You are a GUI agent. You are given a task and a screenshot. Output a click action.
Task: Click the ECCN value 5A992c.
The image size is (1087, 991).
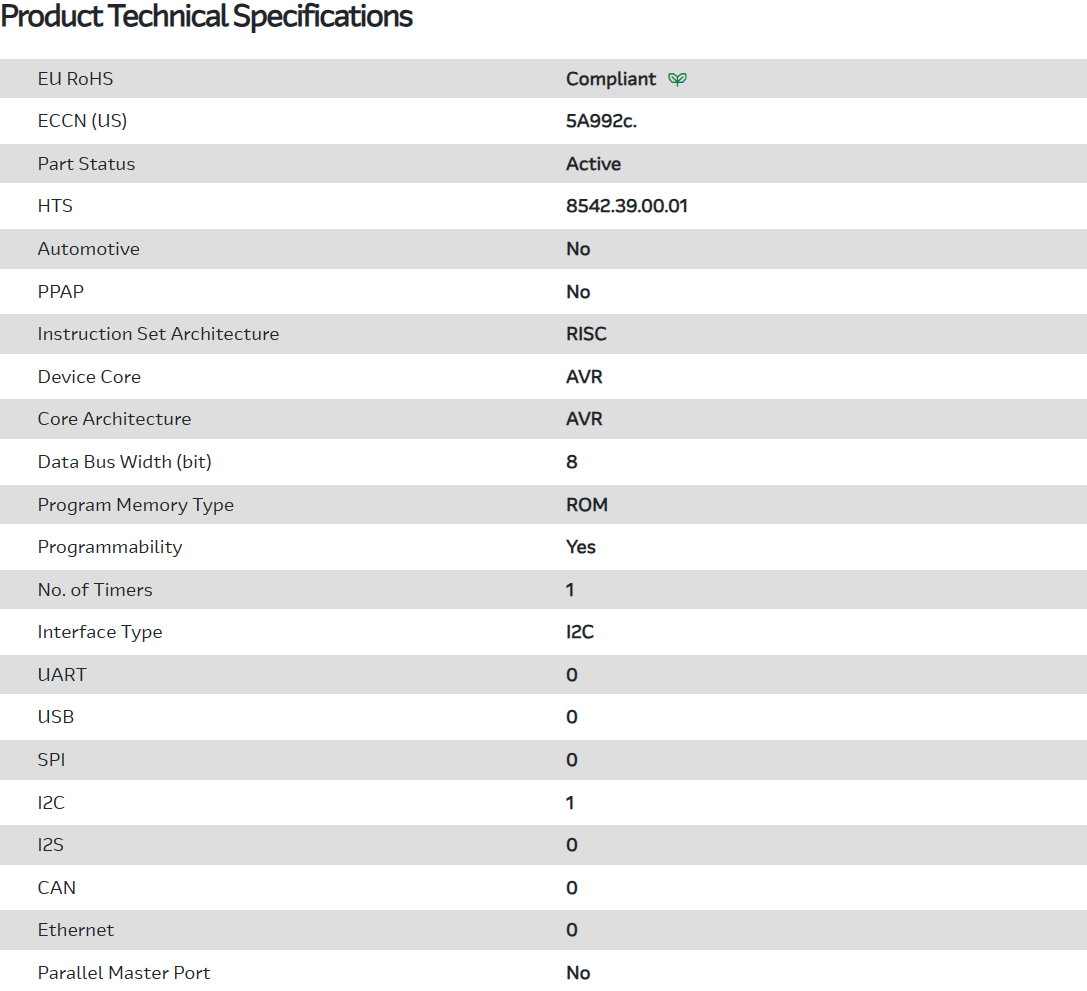601,121
